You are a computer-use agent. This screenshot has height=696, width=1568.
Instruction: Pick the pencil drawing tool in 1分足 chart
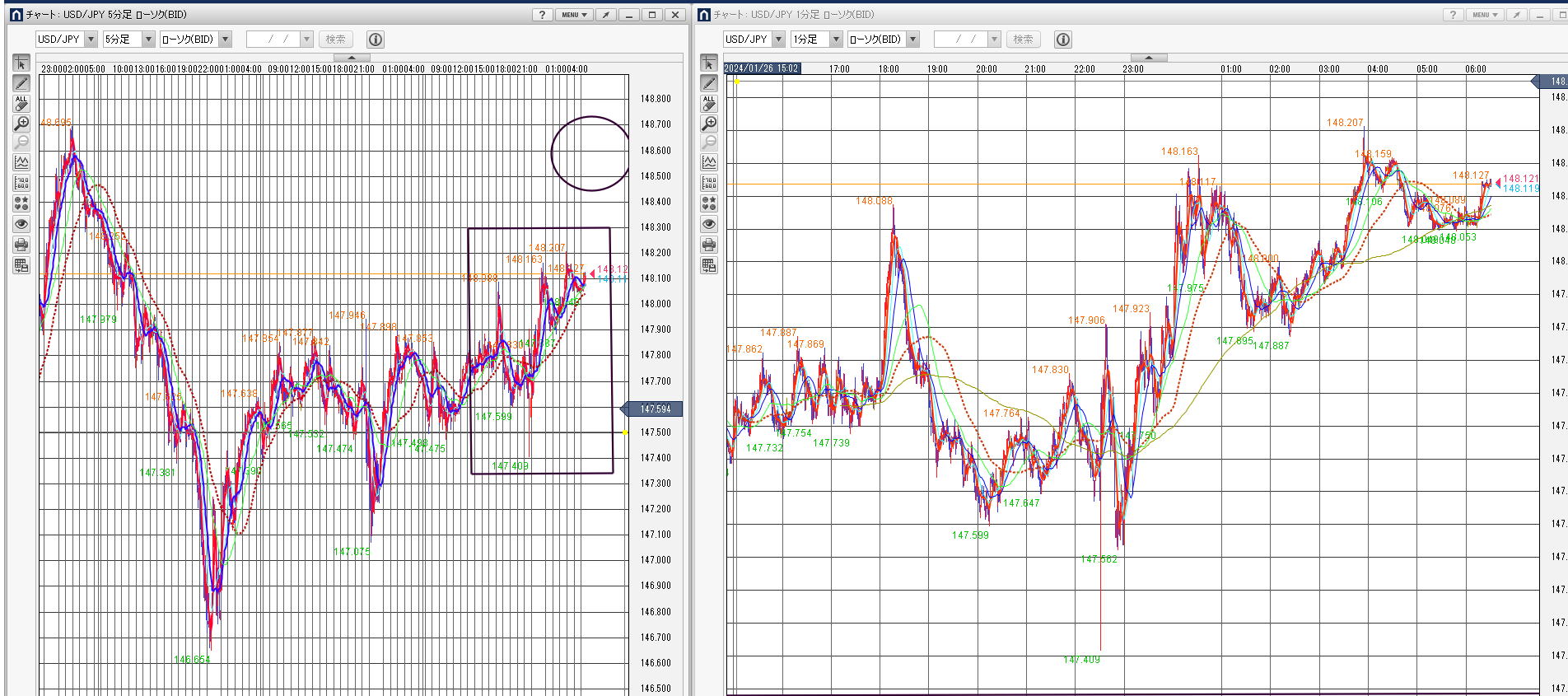point(709,83)
